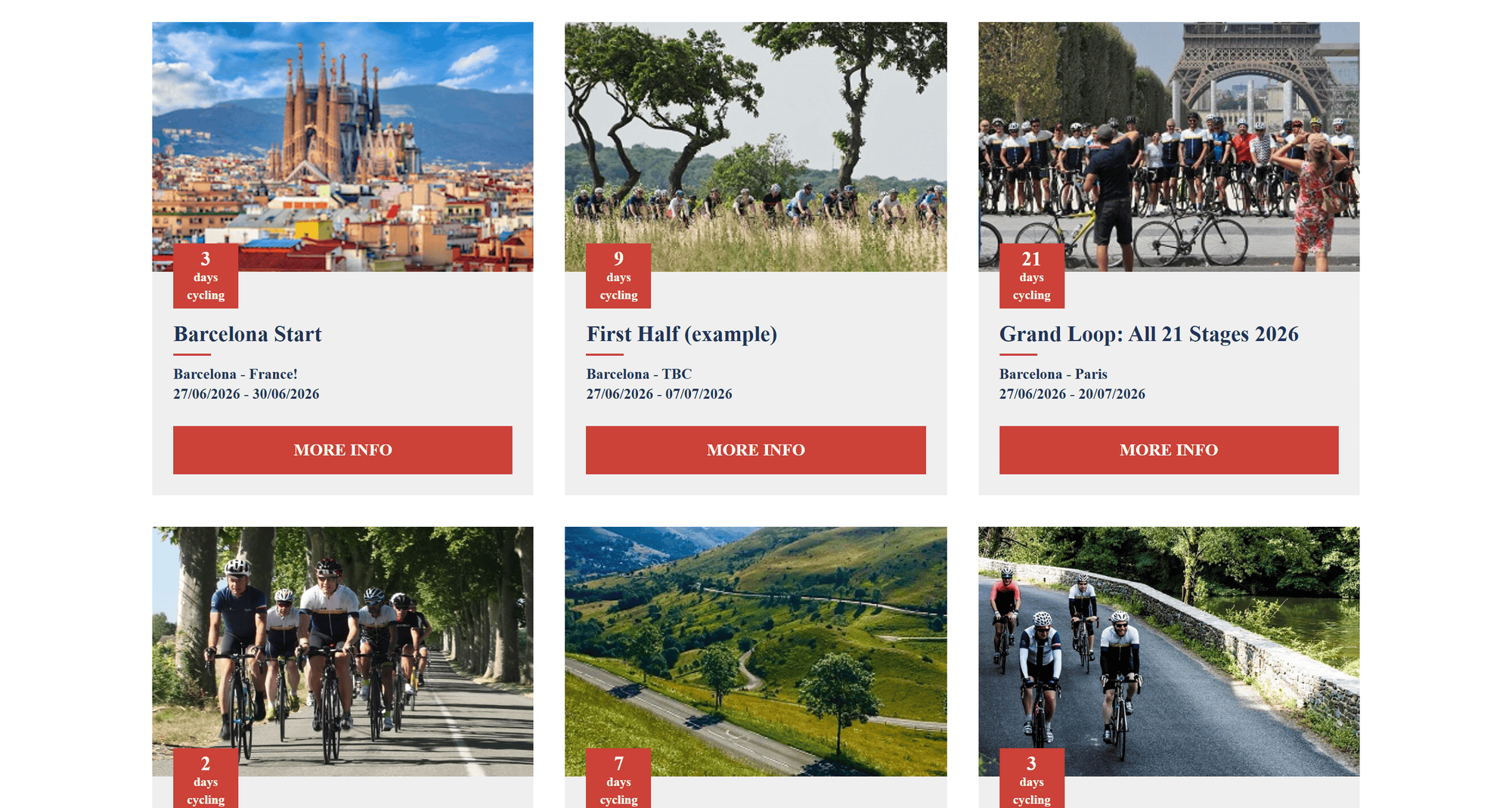1512x808 pixels.
Task: Open the Barcelona Start title link
Action: [247, 334]
